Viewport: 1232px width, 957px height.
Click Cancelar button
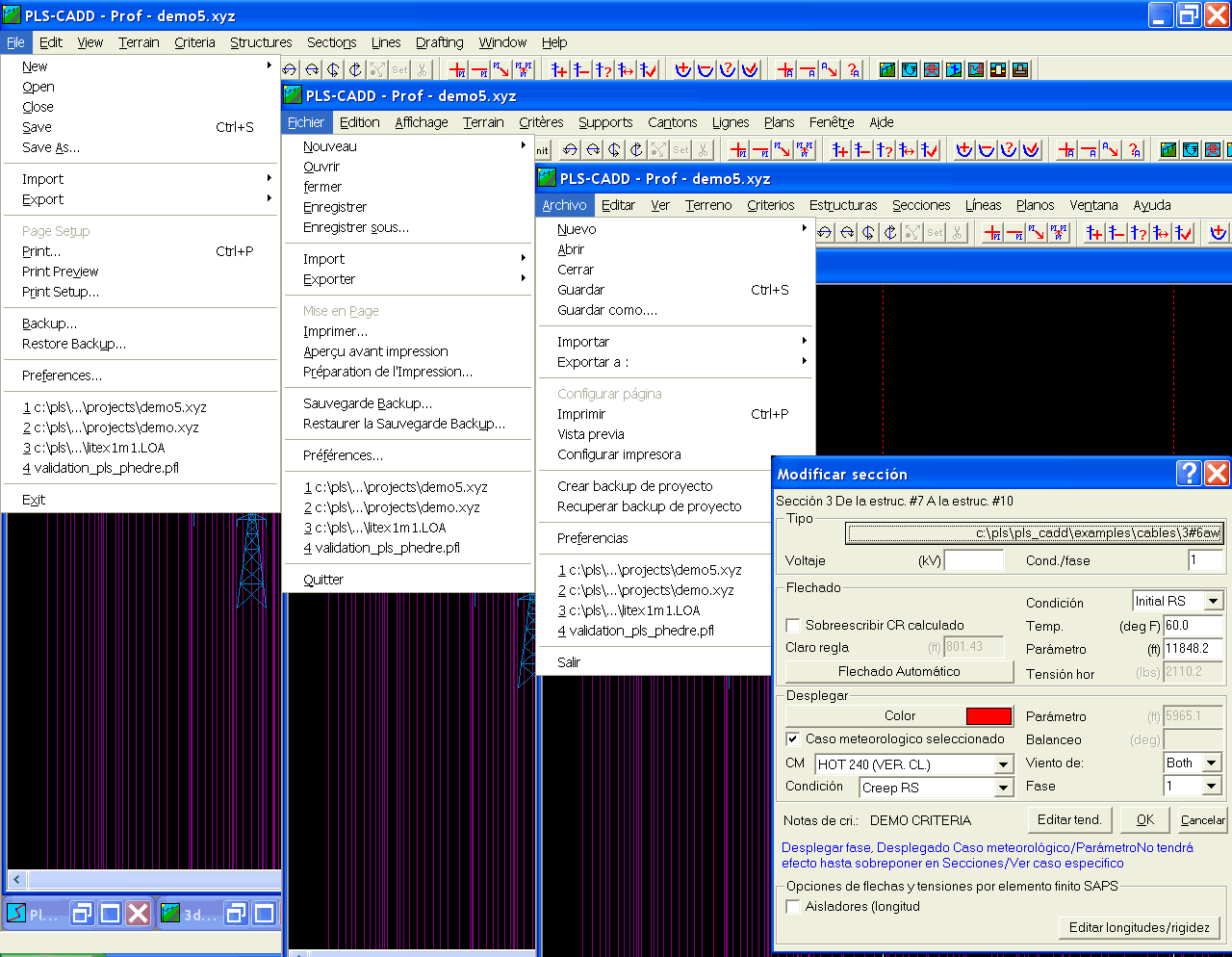[x=1203, y=820]
